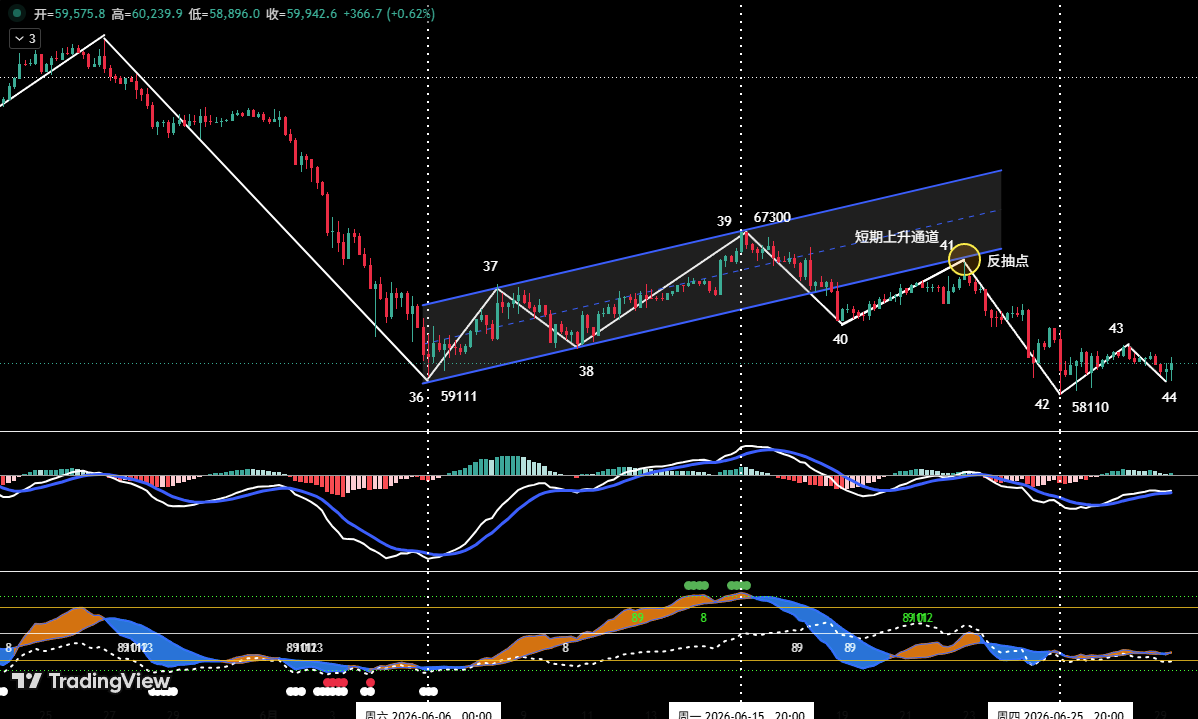Click the 67300 price label near peak

772,218
